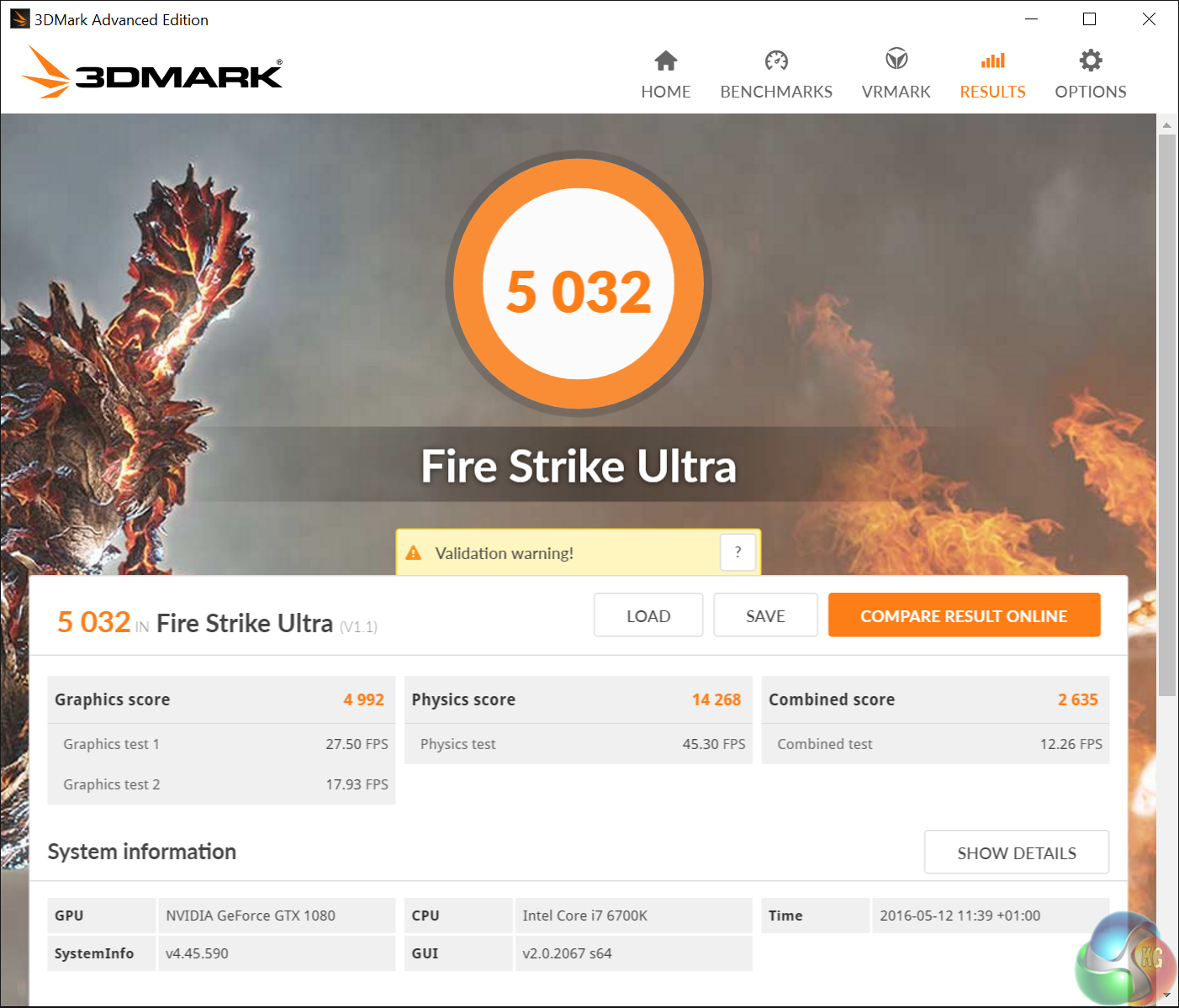Image resolution: width=1179 pixels, height=1008 pixels.
Task: Click the Benchmarks gauge icon
Action: (x=776, y=61)
